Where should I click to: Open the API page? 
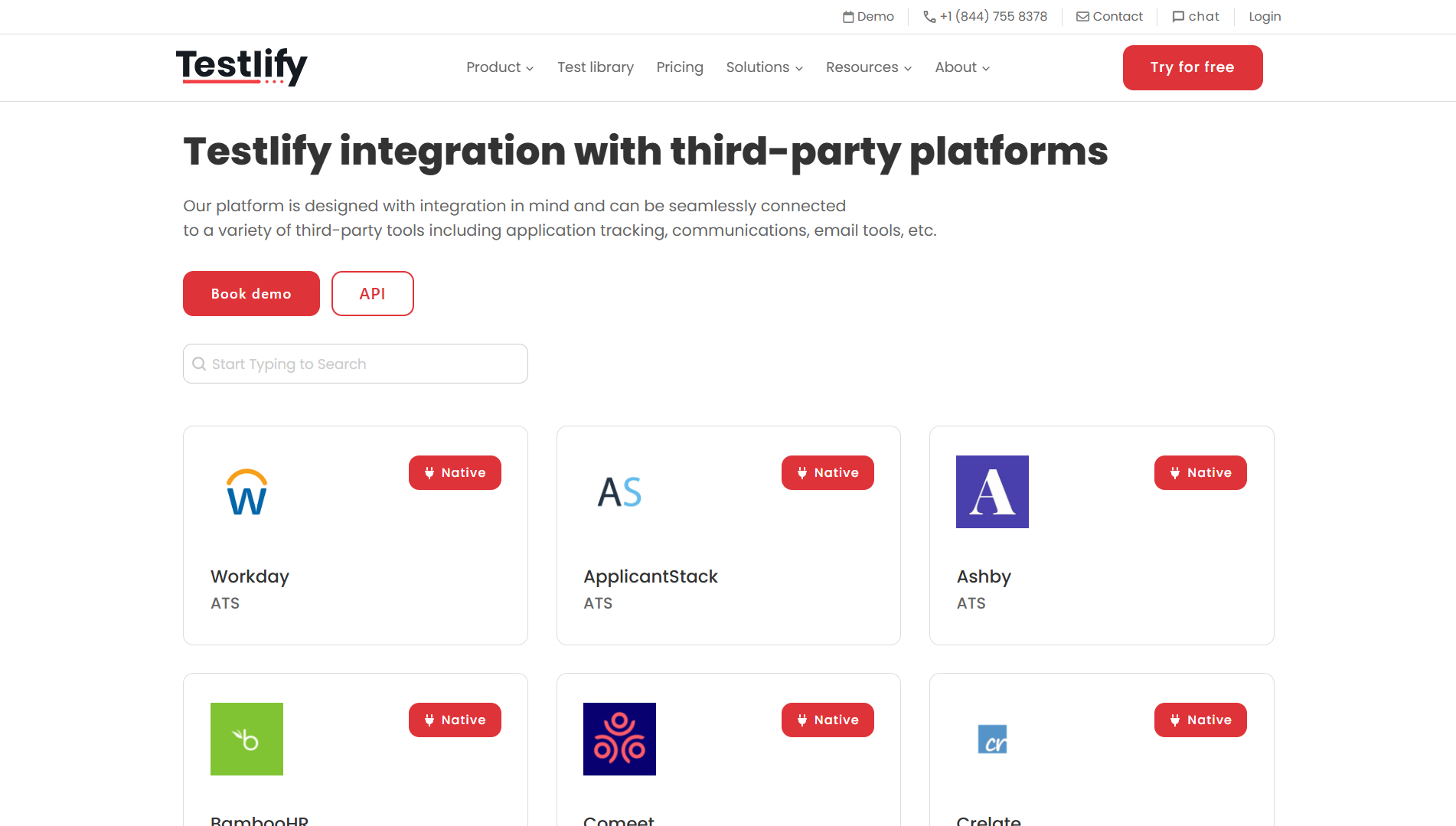372,293
